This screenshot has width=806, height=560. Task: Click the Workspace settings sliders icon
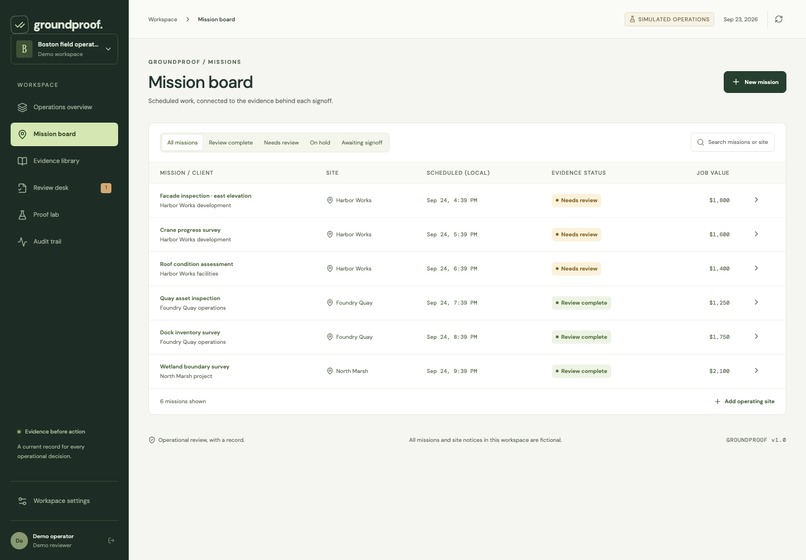click(x=22, y=501)
